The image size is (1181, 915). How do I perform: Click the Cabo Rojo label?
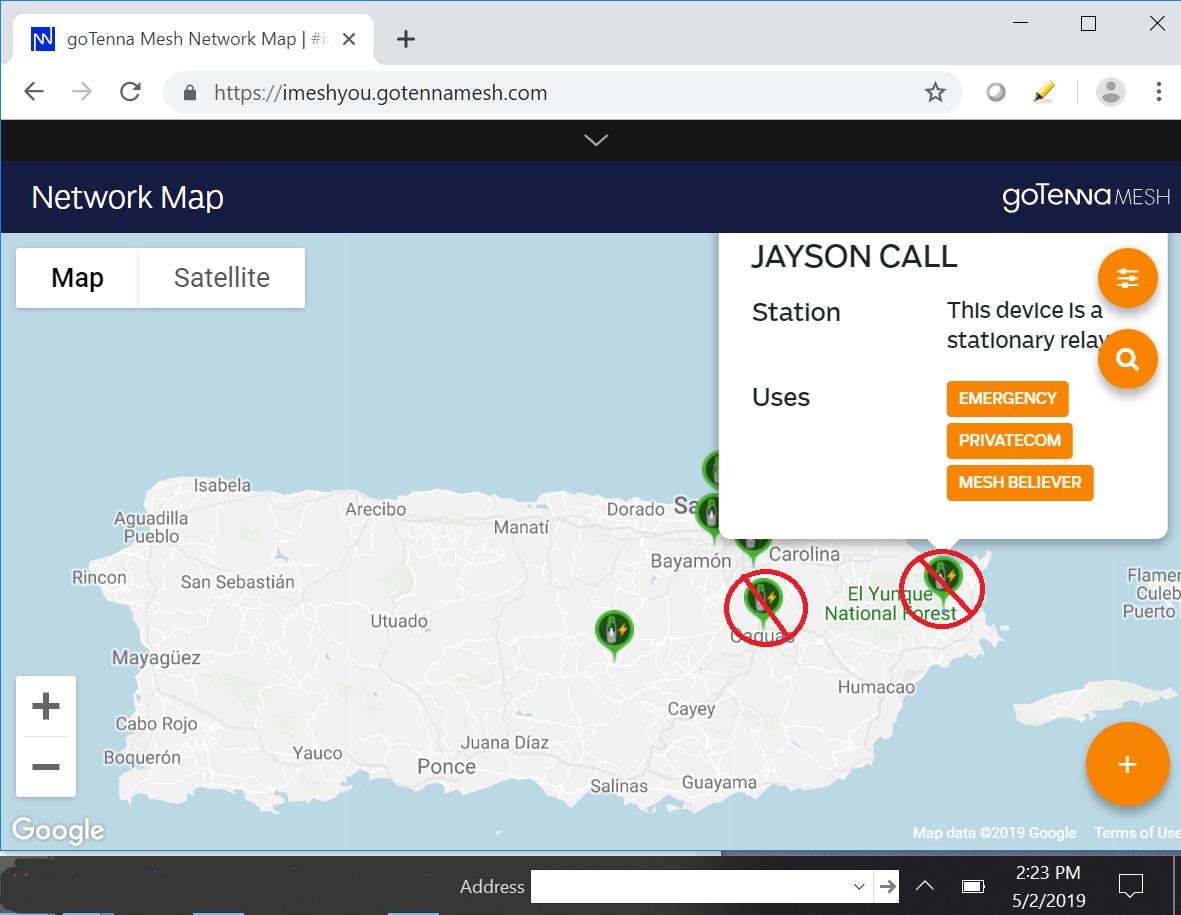156,724
